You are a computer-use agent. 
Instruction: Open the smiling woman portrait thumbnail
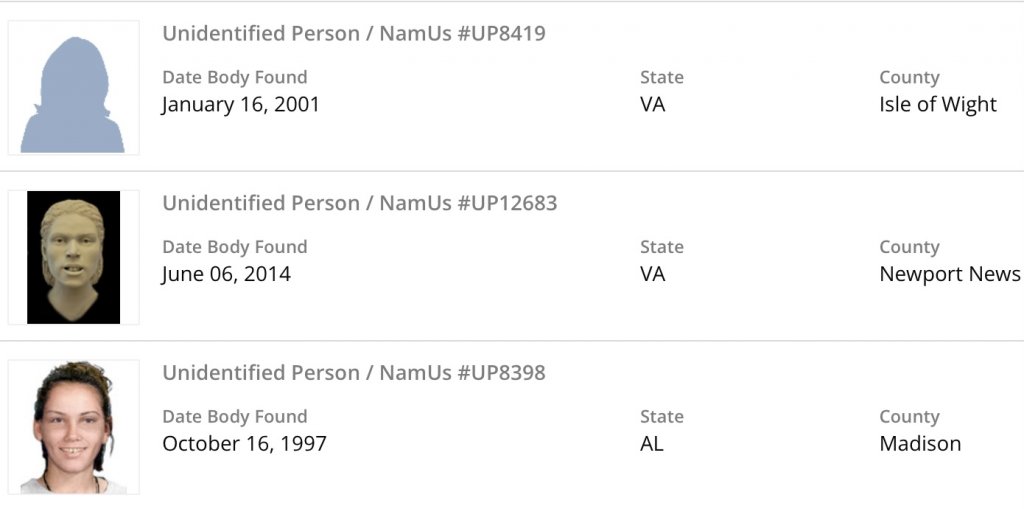pos(73,427)
